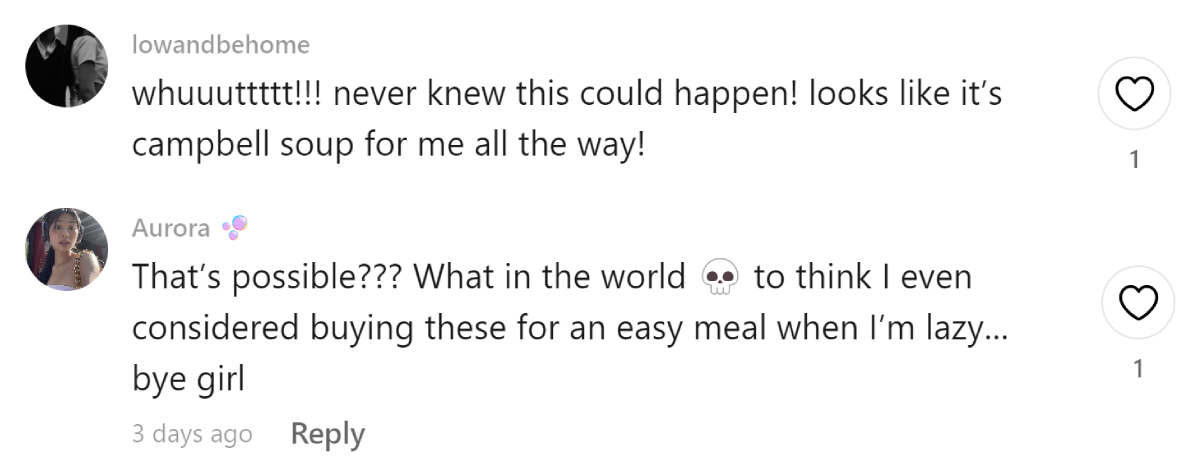Visit the Aurora username profile
The image size is (1200, 476).
tap(171, 229)
